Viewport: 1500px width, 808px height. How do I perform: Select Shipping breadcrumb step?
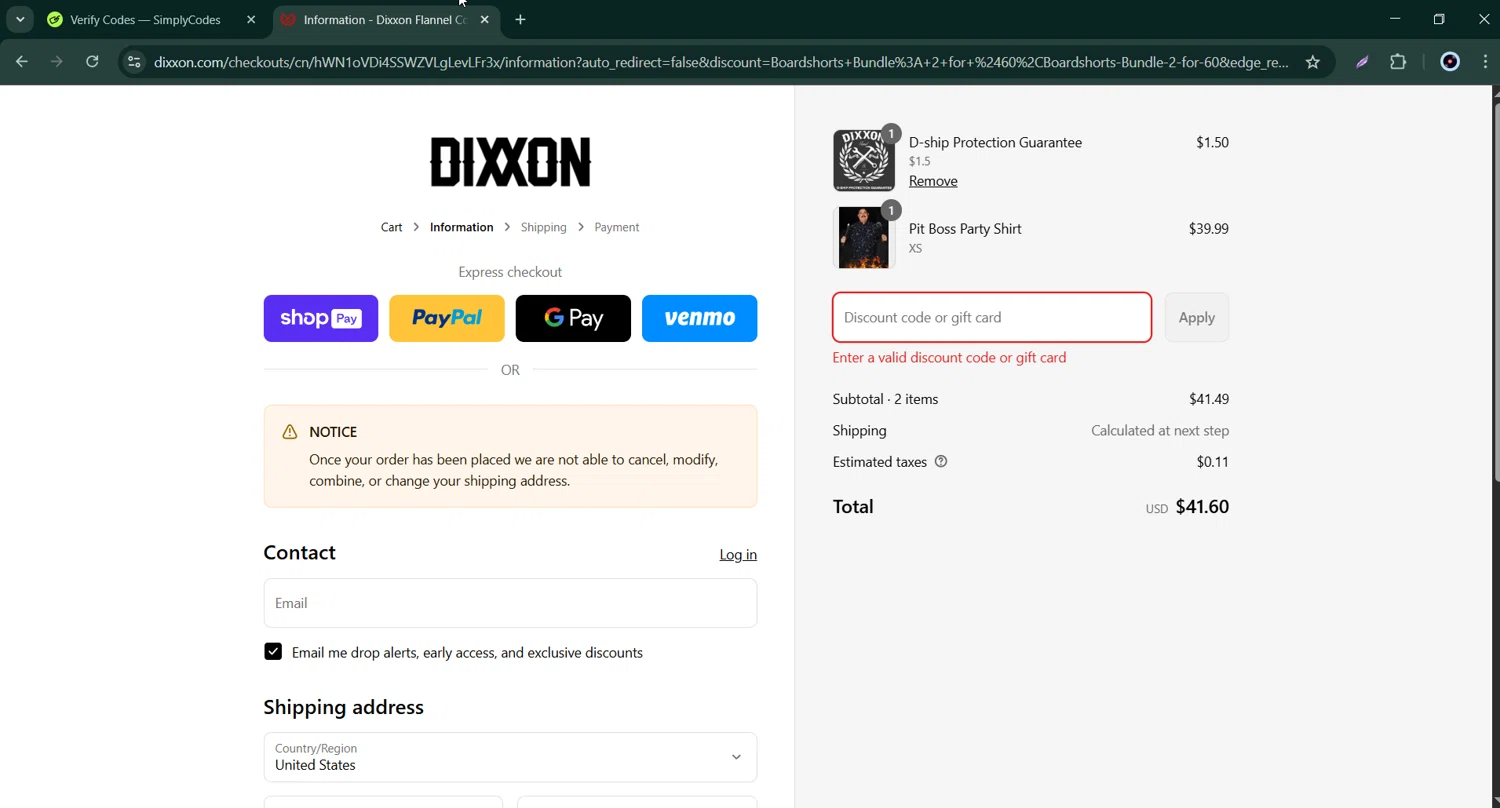point(543,227)
